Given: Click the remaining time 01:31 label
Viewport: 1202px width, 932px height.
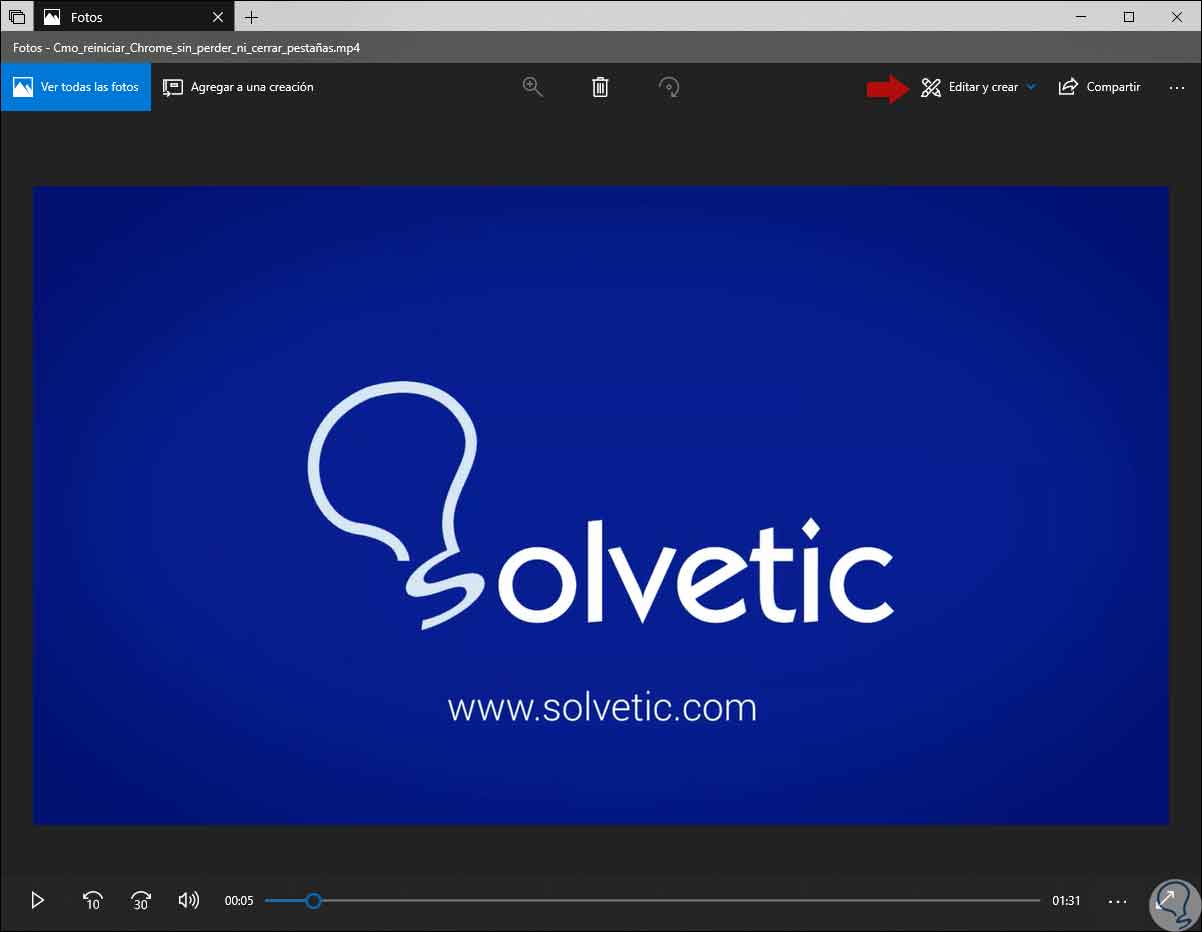Looking at the screenshot, I should [1066, 901].
